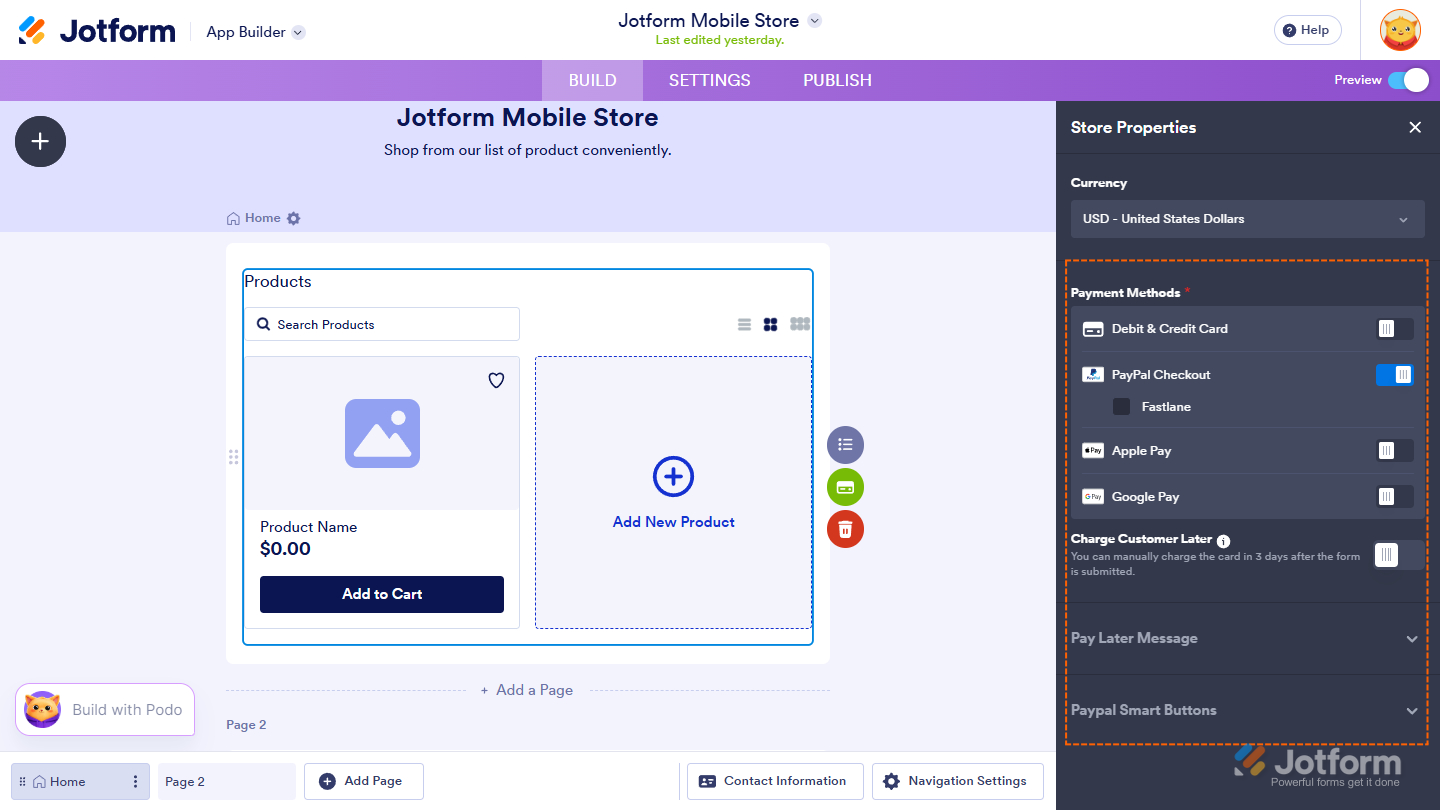Delete the product list using the red trash icon
The width and height of the screenshot is (1440, 810).
(845, 529)
